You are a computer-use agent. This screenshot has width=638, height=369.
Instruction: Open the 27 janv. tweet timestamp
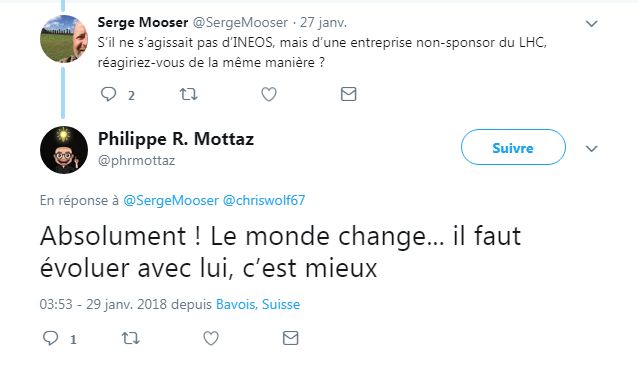pos(323,22)
